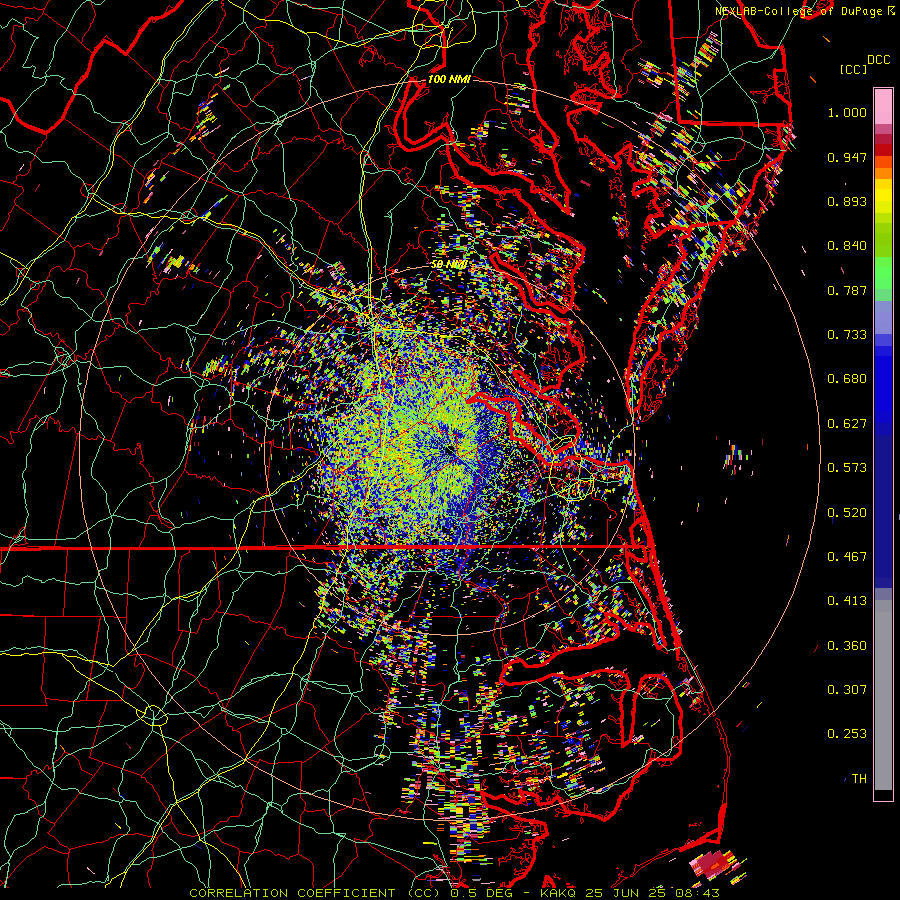Click the DCC label above the color scale
The height and width of the screenshot is (900, 900).
click(x=879, y=60)
